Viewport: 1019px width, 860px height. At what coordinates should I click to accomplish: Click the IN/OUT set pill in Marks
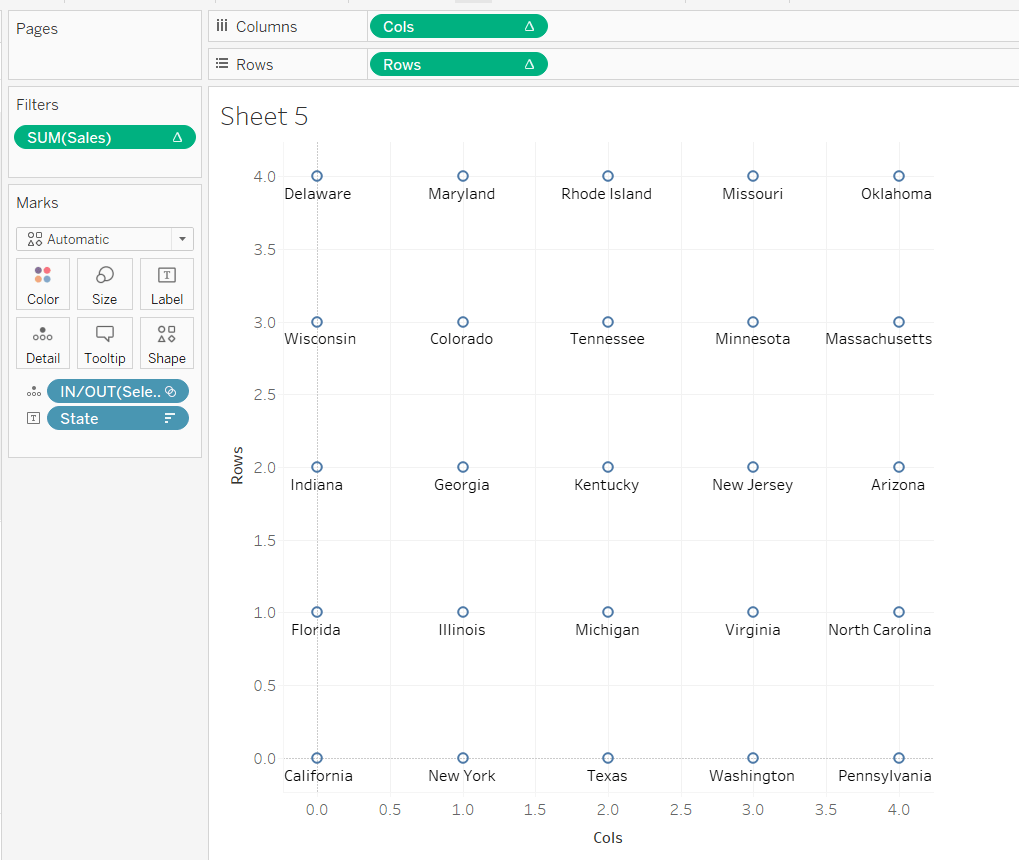117,392
